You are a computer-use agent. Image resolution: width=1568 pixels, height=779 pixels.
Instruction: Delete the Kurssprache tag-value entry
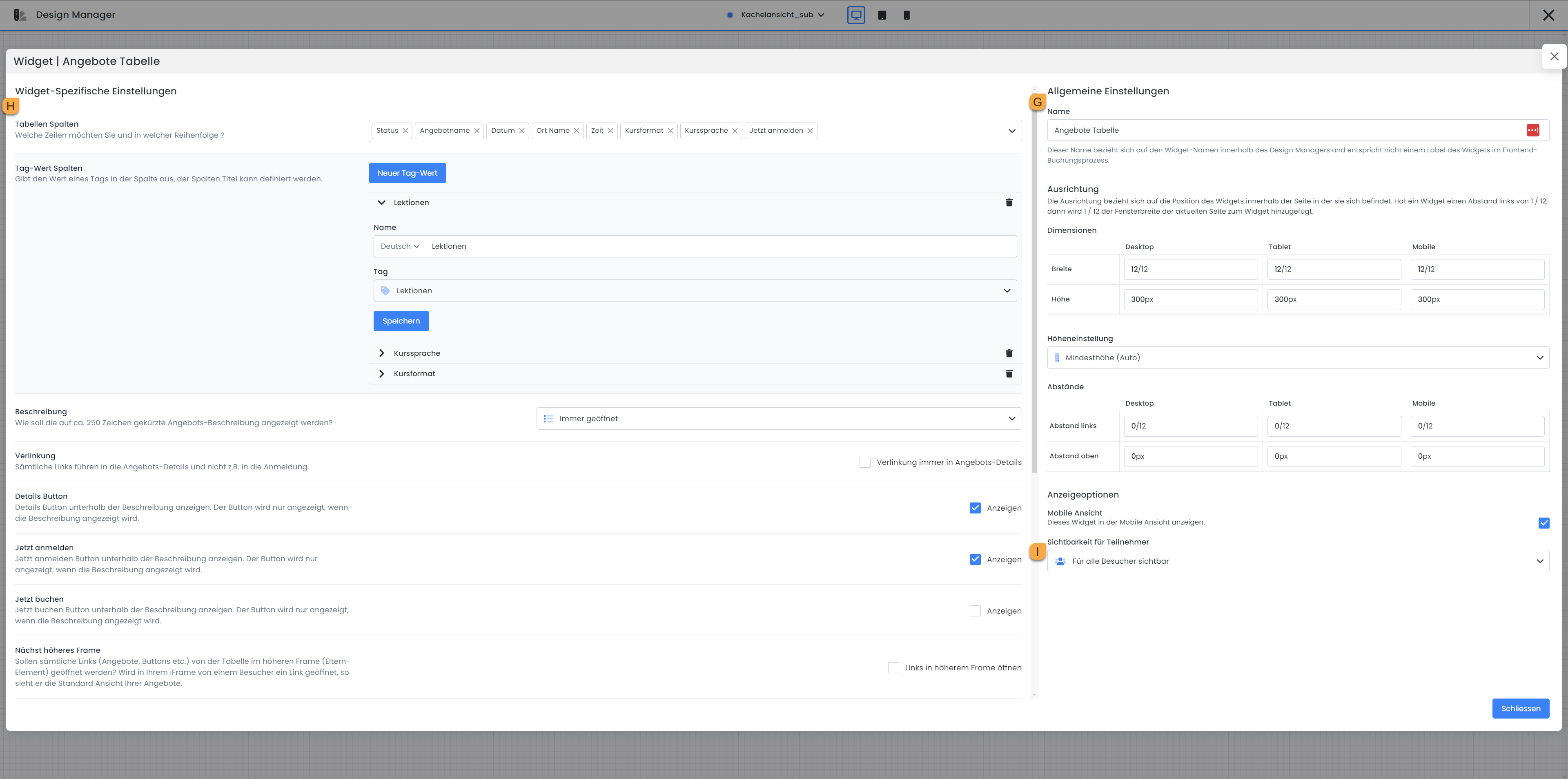(1009, 353)
